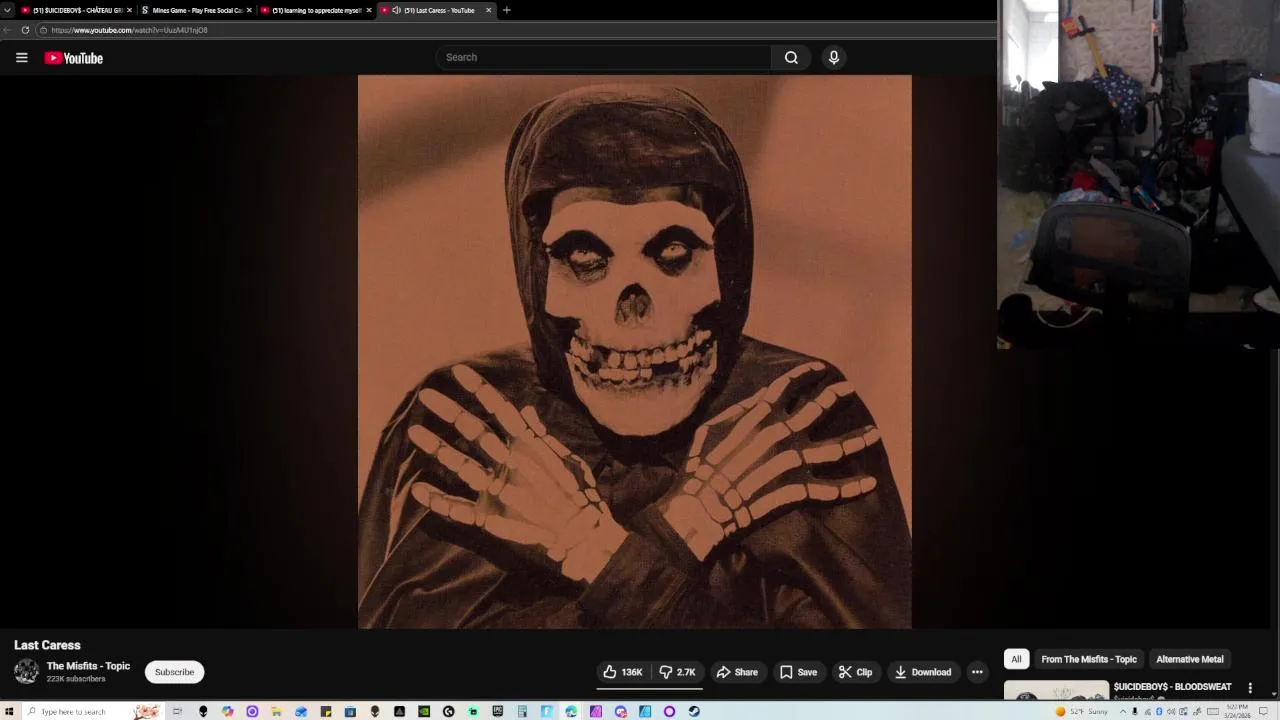Close the Last Caress - YouTube tab
The image size is (1280, 720).
pos(488,10)
